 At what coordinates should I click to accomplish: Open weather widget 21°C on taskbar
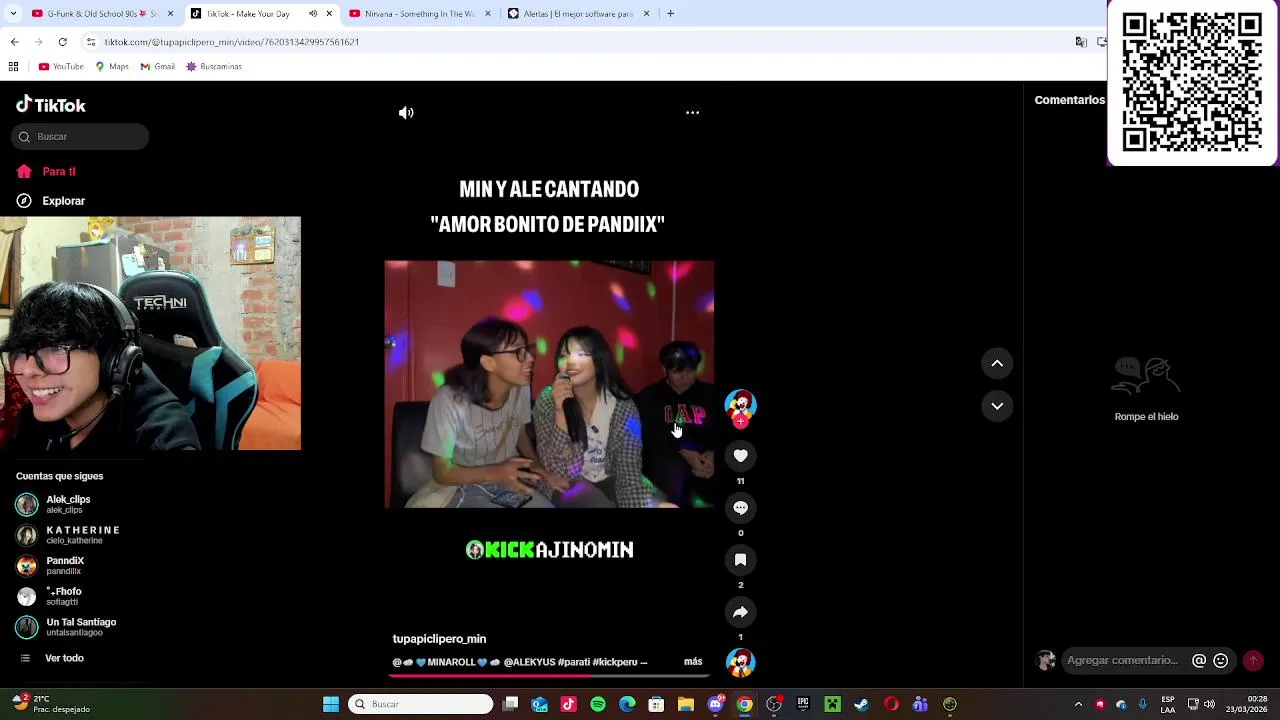[x=50, y=704]
